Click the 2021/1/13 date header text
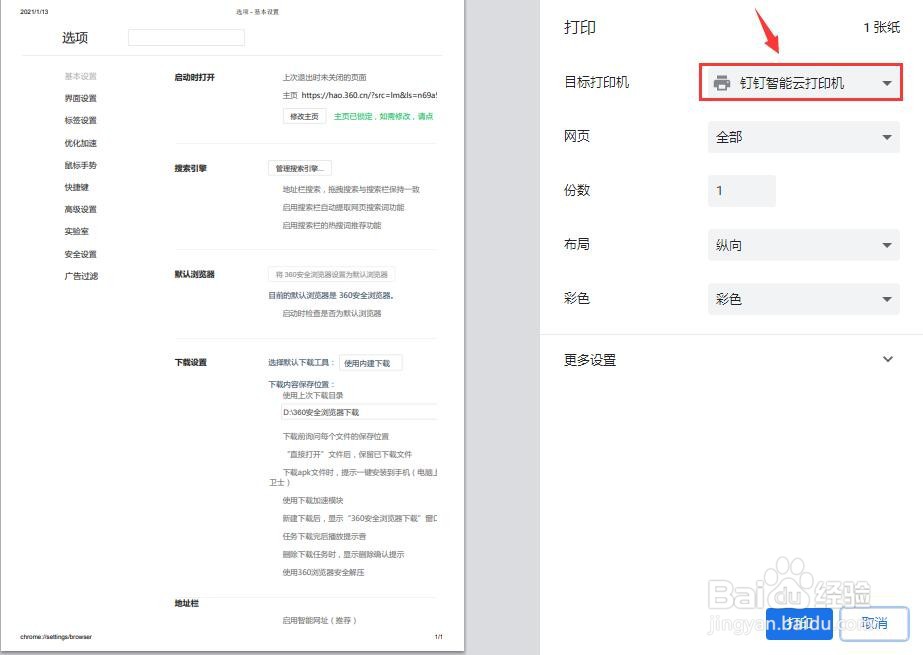The height and width of the screenshot is (655, 923). coord(34,12)
